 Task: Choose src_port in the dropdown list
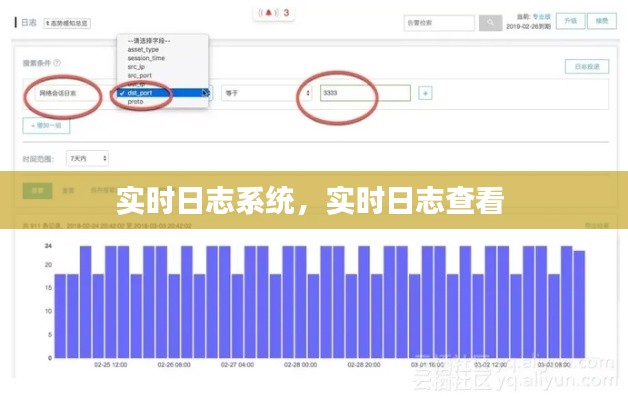point(140,75)
